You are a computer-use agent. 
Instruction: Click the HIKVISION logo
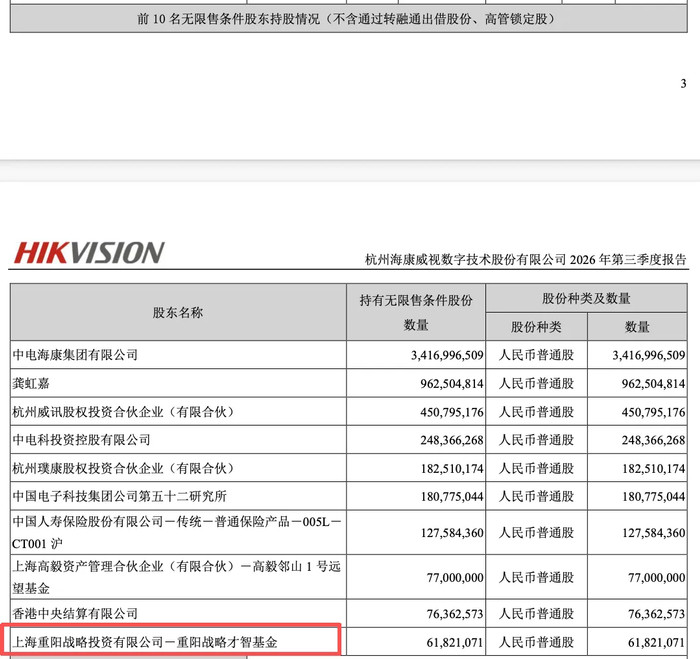(89, 252)
